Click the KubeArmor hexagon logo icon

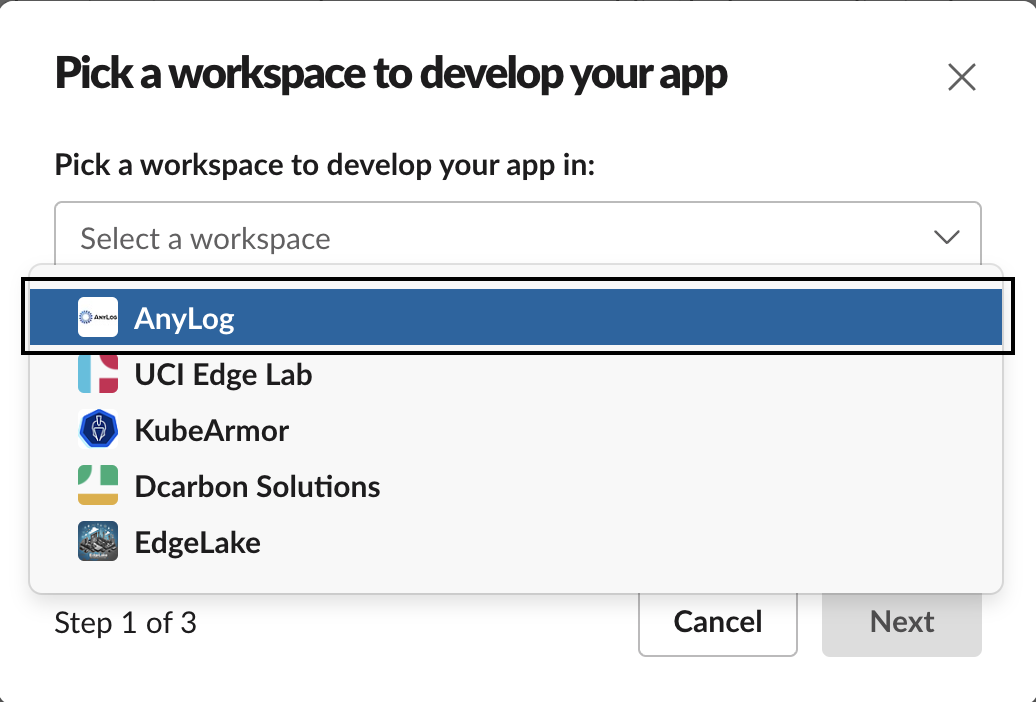98,429
